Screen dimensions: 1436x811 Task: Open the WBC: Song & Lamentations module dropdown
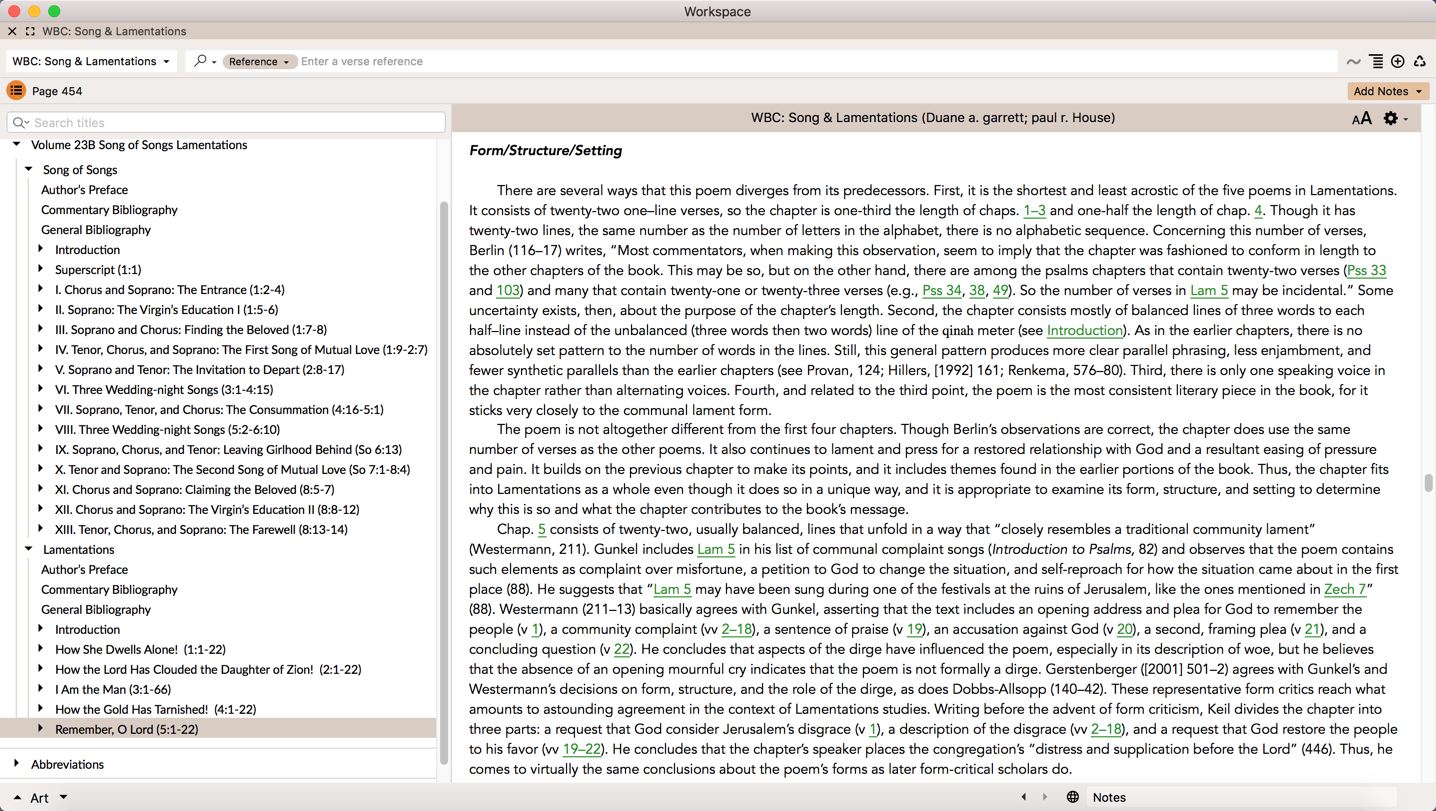pyautogui.click(x=91, y=61)
